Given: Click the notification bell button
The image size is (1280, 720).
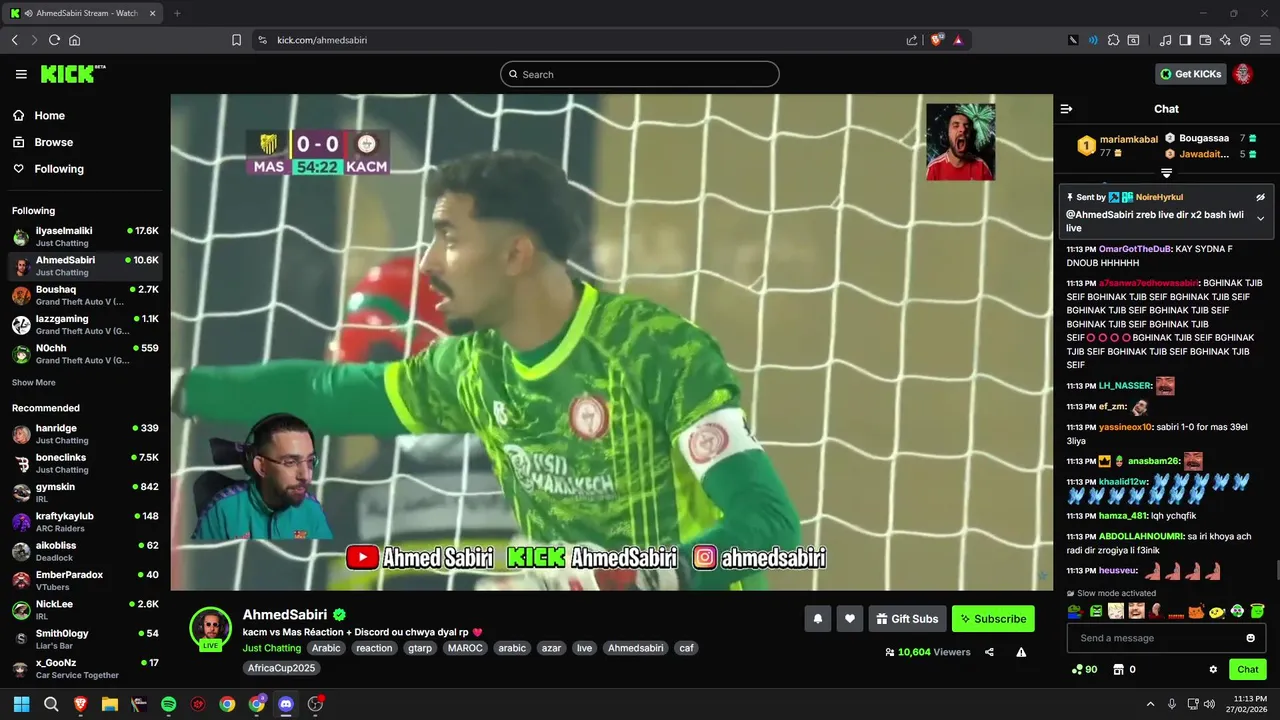Looking at the screenshot, I should coord(817,619).
